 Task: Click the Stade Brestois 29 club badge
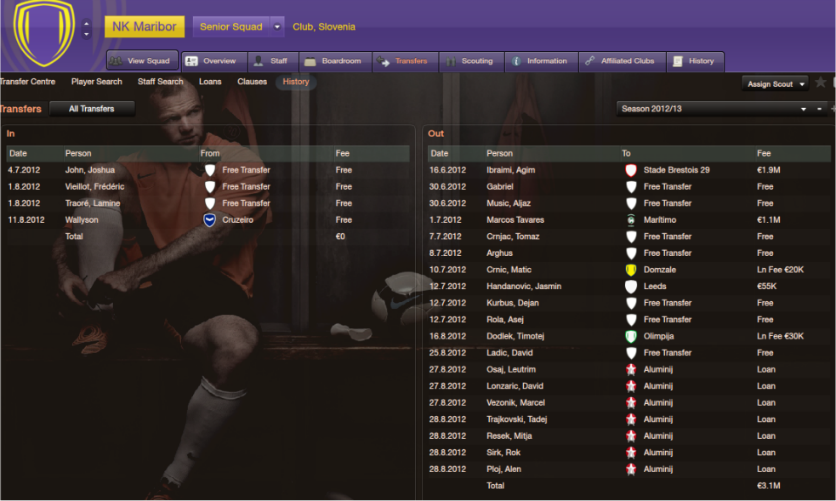point(631,170)
